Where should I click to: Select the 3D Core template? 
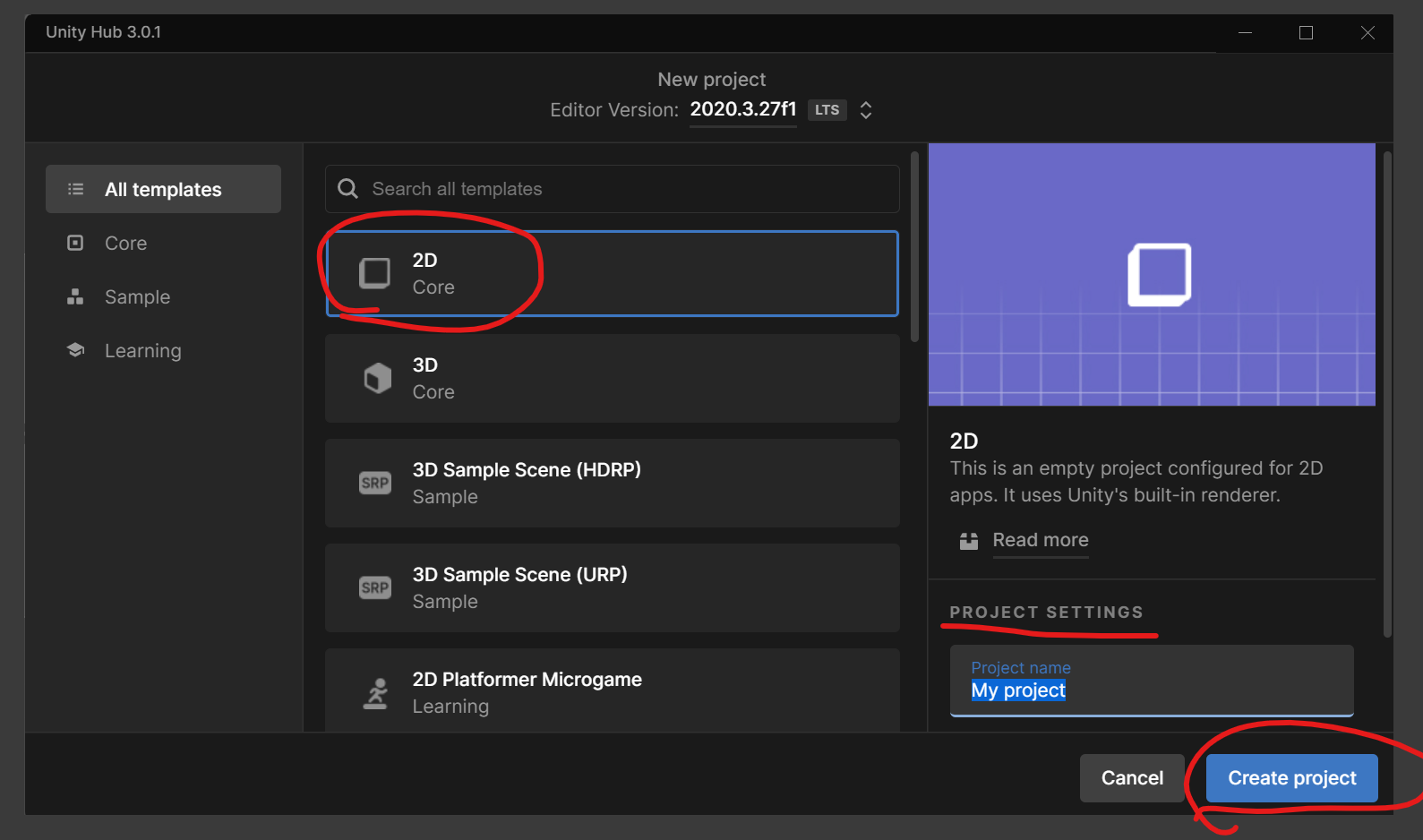pyautogui.click(x=612, y=378)
